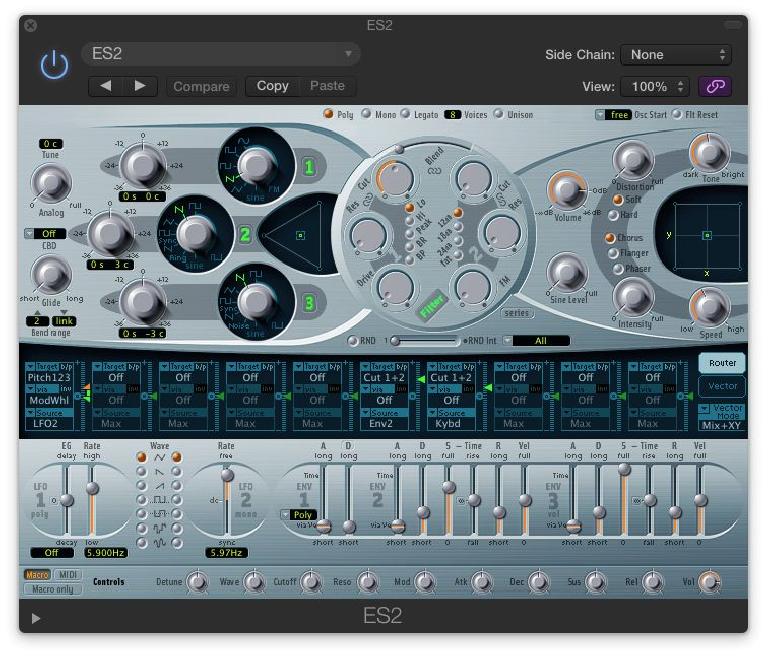This screenshot has height=657, width=768.
Task: Open the View 100% size dropdown
Action: click(655, 87)
